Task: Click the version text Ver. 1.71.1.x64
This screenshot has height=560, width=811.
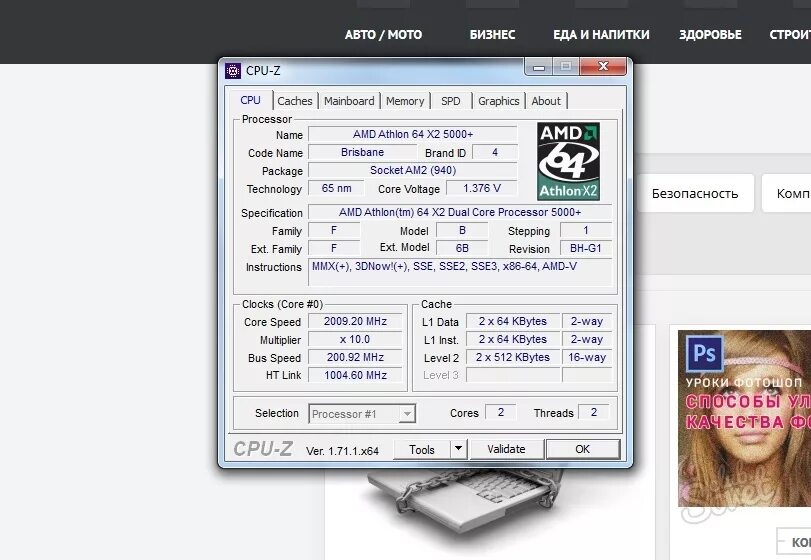Action: click(342, 451)
